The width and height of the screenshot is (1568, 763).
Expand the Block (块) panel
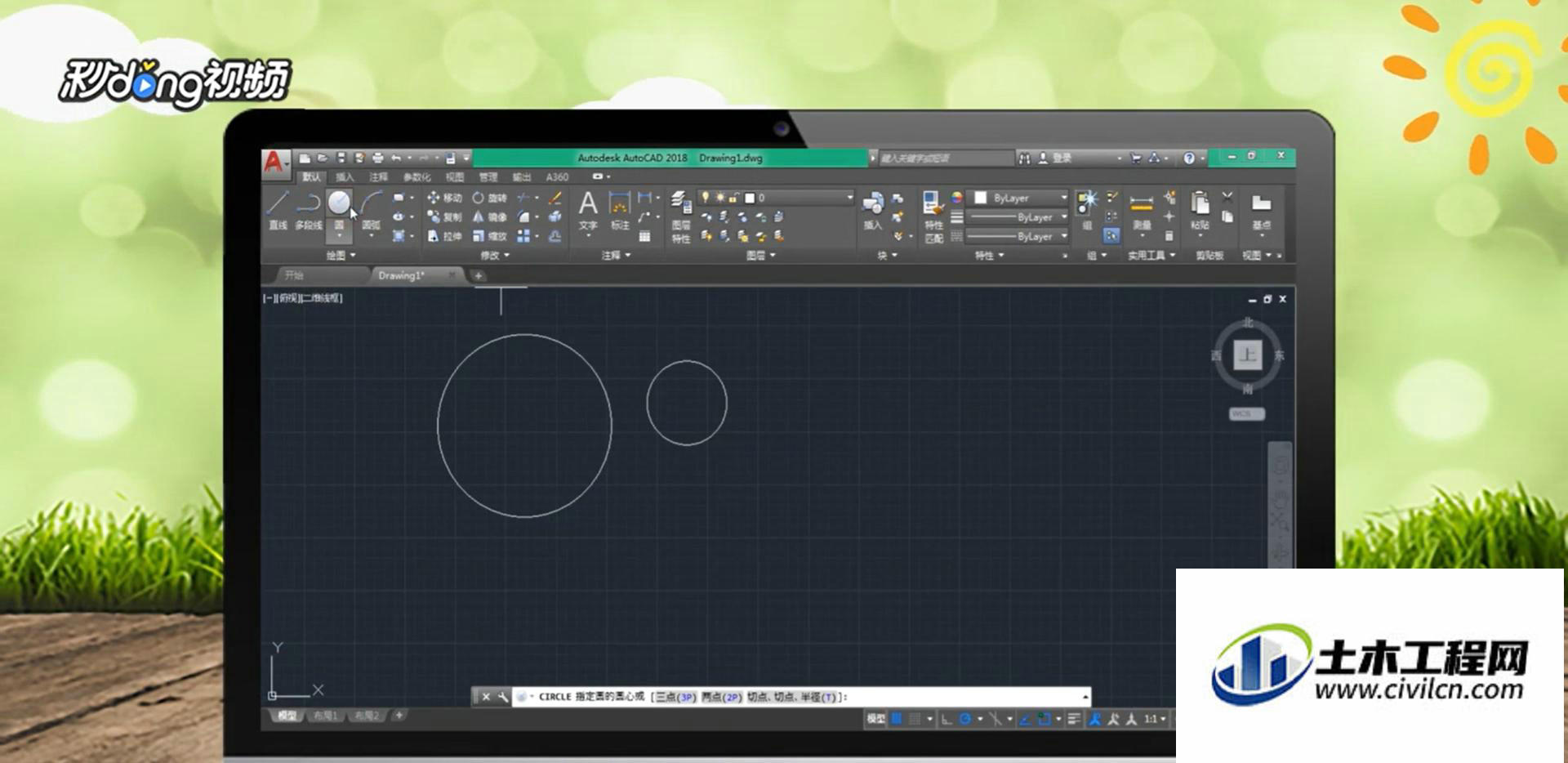[x=887, y=256]
